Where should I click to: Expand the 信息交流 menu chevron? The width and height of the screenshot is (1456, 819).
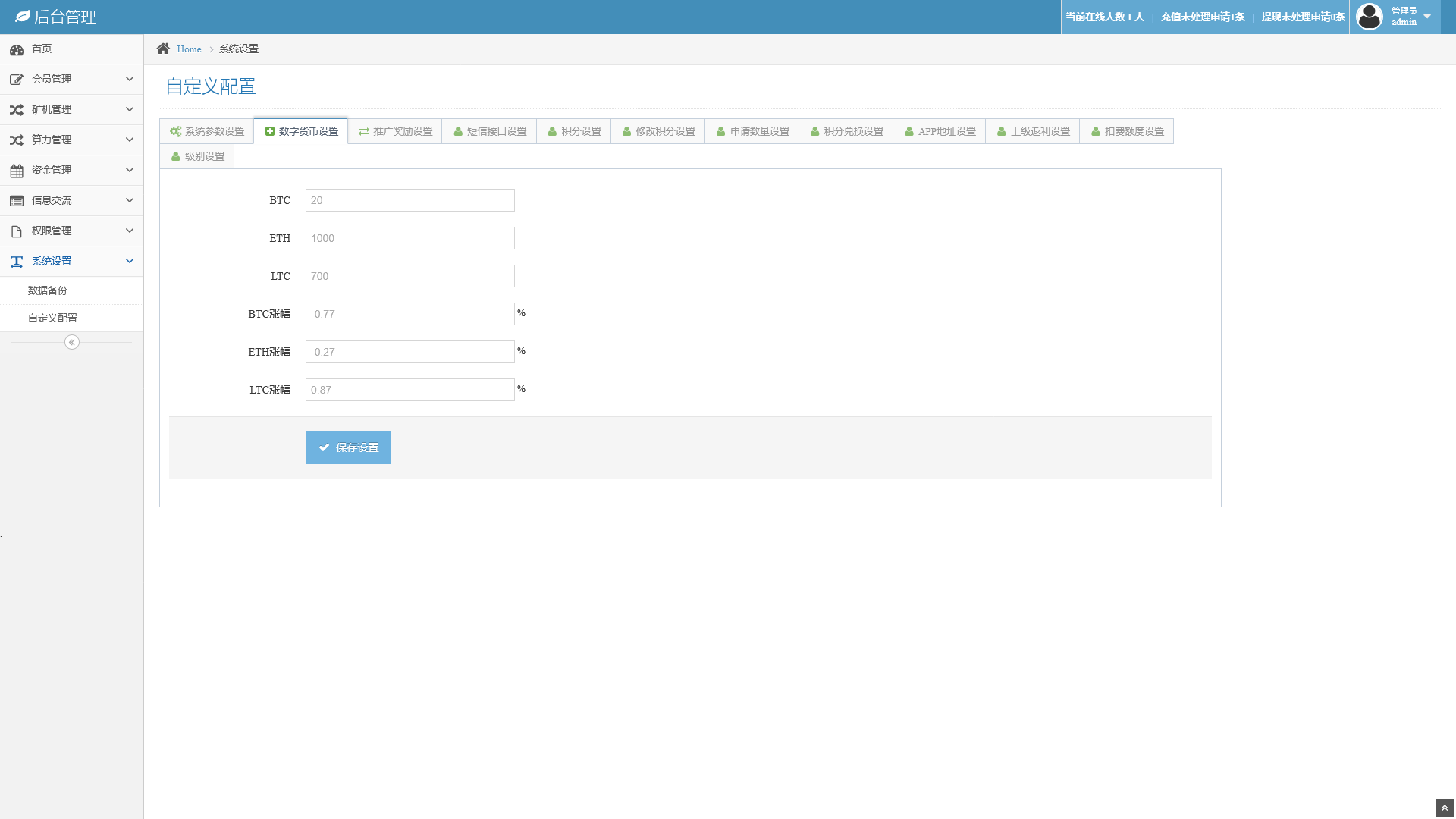tap(130, 200)
